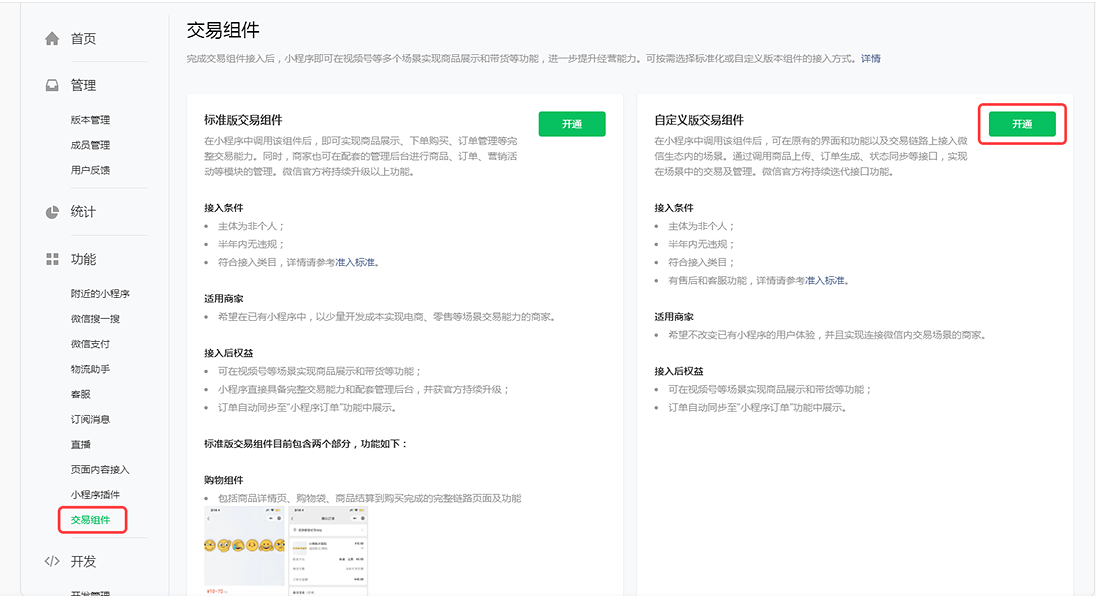Open 客服 in the sidebar

pyautogui.click(x=80, y=395)
